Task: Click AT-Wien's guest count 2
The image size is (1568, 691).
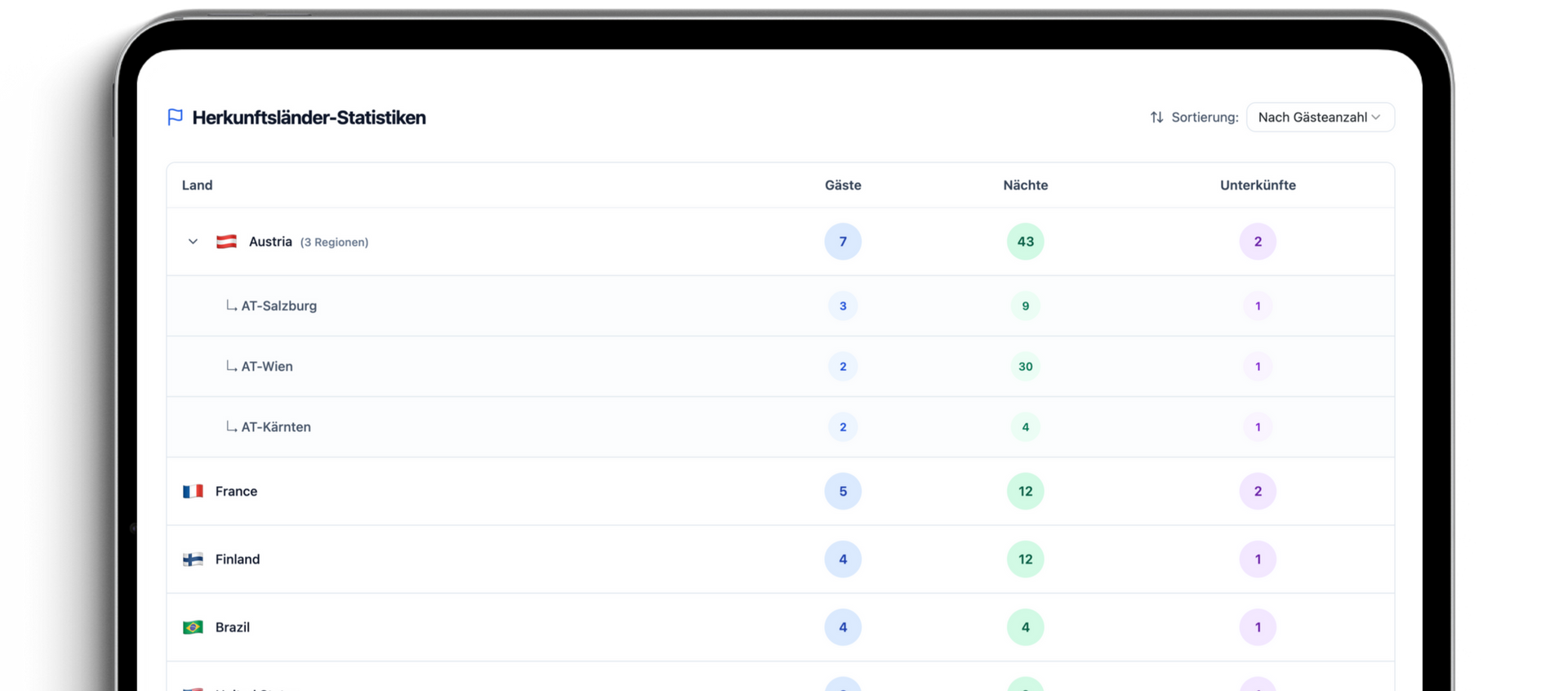Action: click(x=843, y=367)
